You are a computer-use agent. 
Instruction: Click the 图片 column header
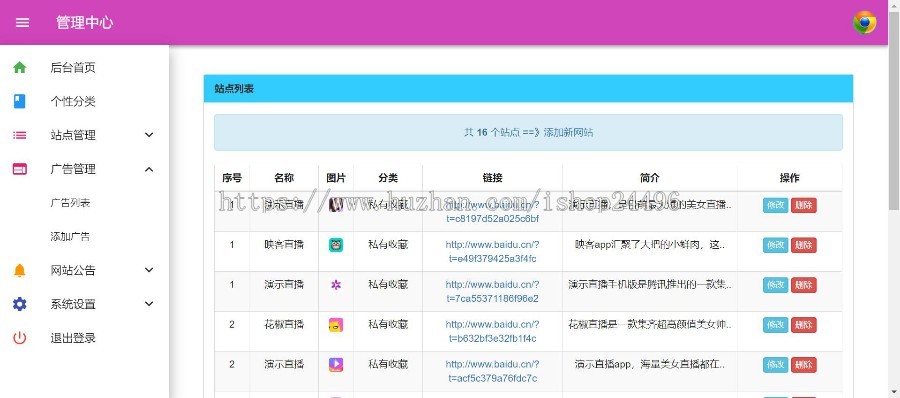[336, 178]
